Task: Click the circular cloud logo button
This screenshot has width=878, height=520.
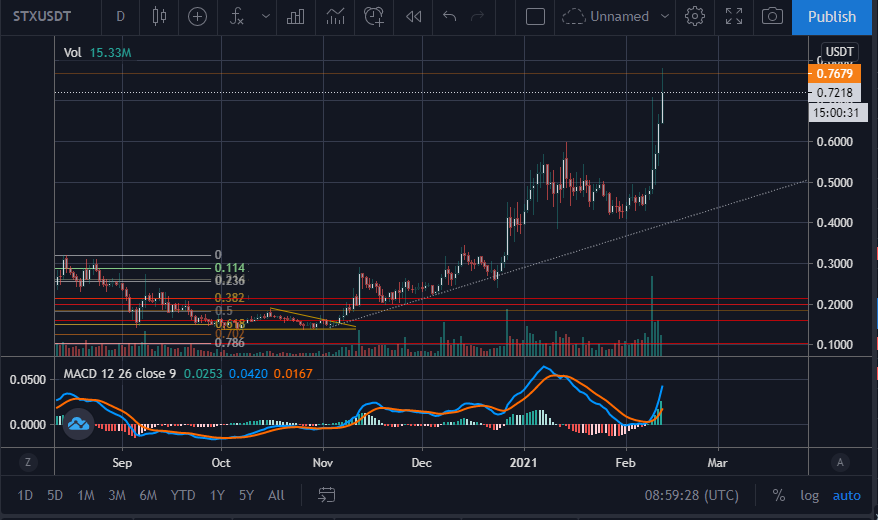Action: pos(78,424)
